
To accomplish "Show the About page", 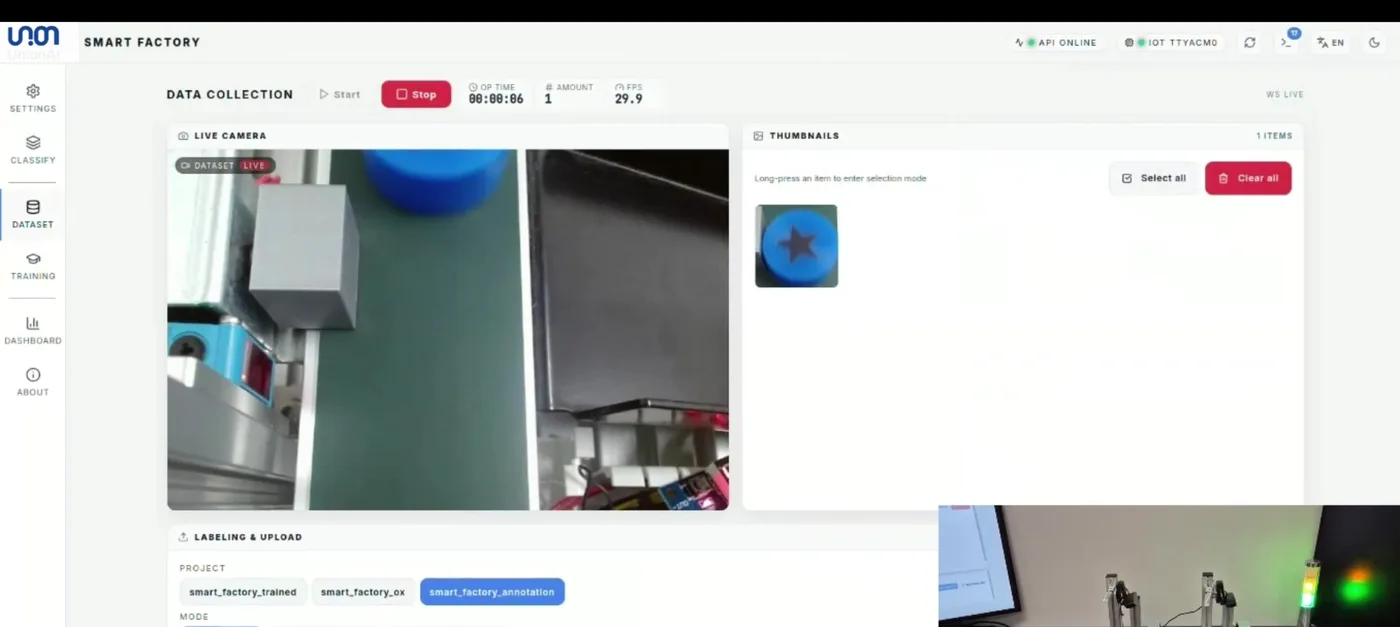I will (x=33, y=382).
